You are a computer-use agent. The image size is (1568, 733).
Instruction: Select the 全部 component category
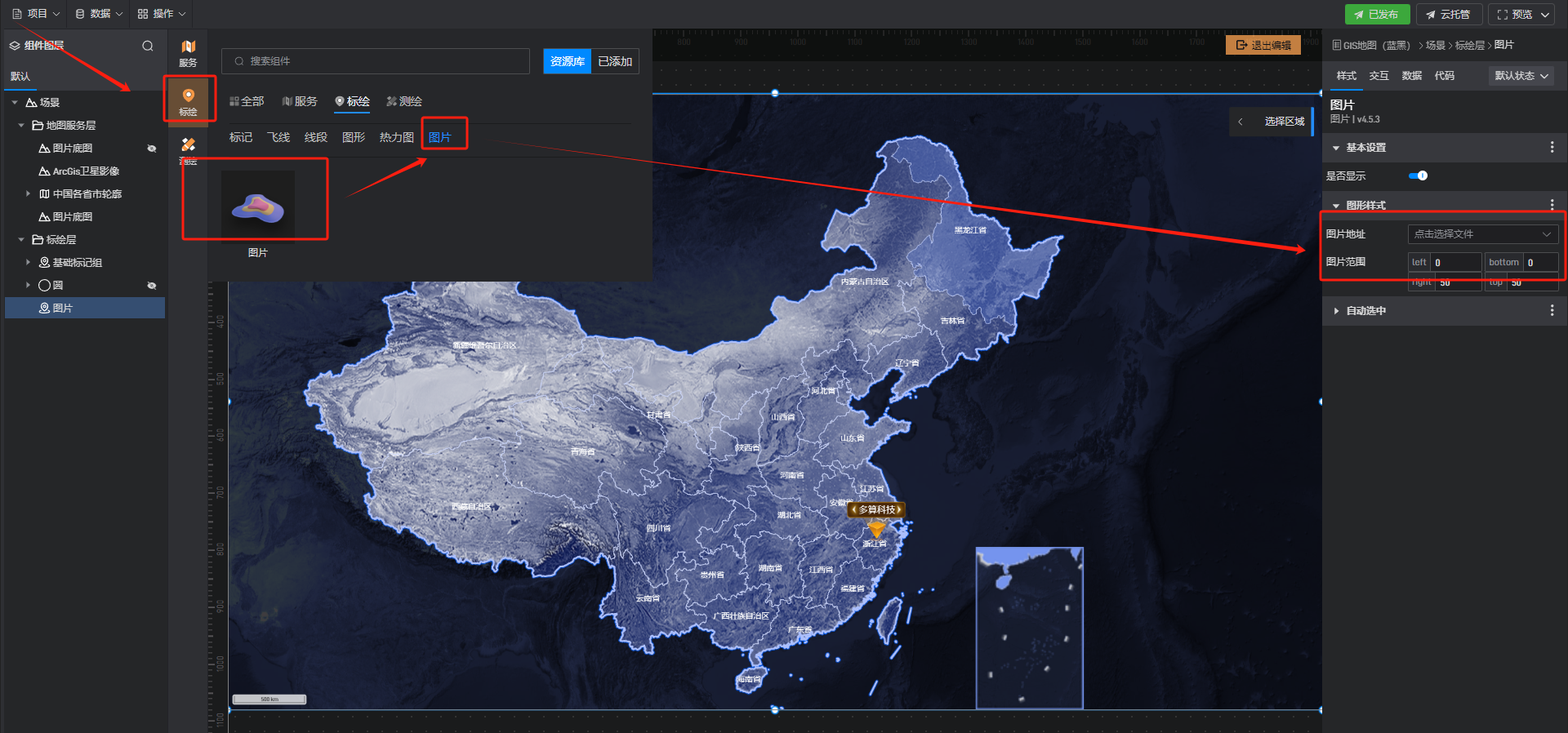pyautogui.click(x=247, y=101)
